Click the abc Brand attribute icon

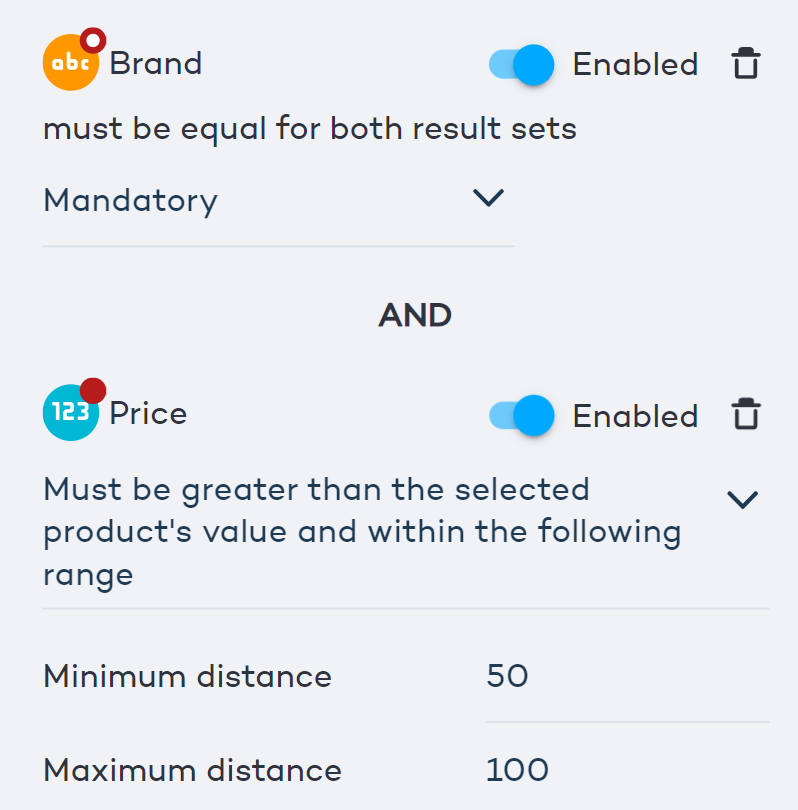coord(70,63)
